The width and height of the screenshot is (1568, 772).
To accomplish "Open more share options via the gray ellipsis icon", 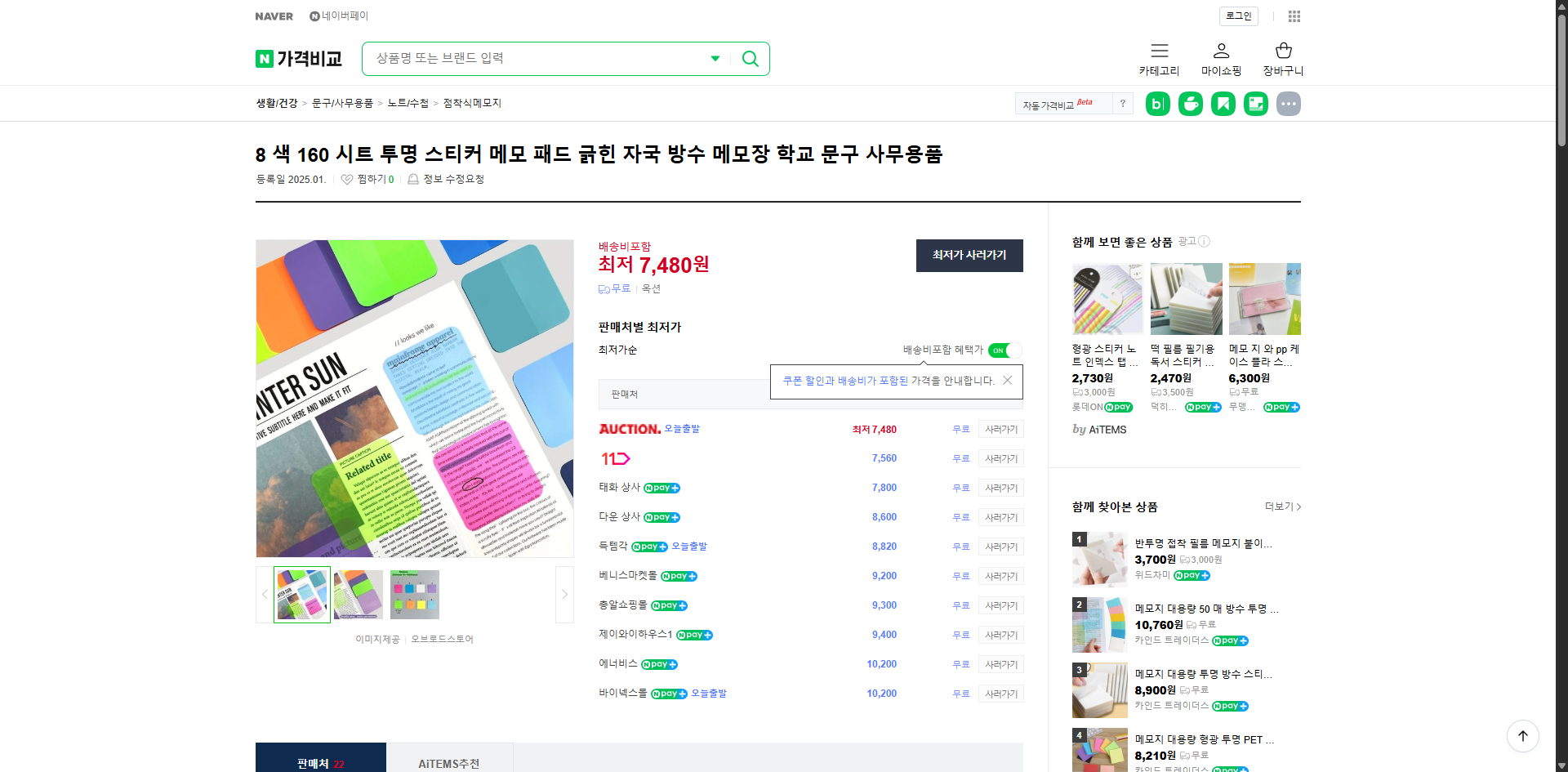I will click(x=1289, y=103).
